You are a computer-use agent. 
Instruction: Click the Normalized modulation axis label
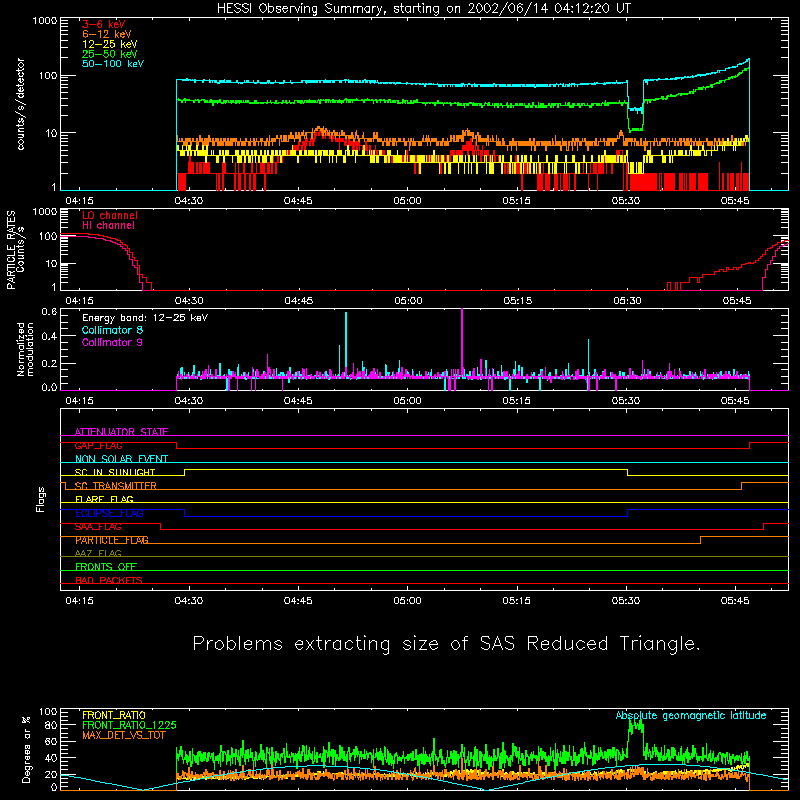click(25, 349)
